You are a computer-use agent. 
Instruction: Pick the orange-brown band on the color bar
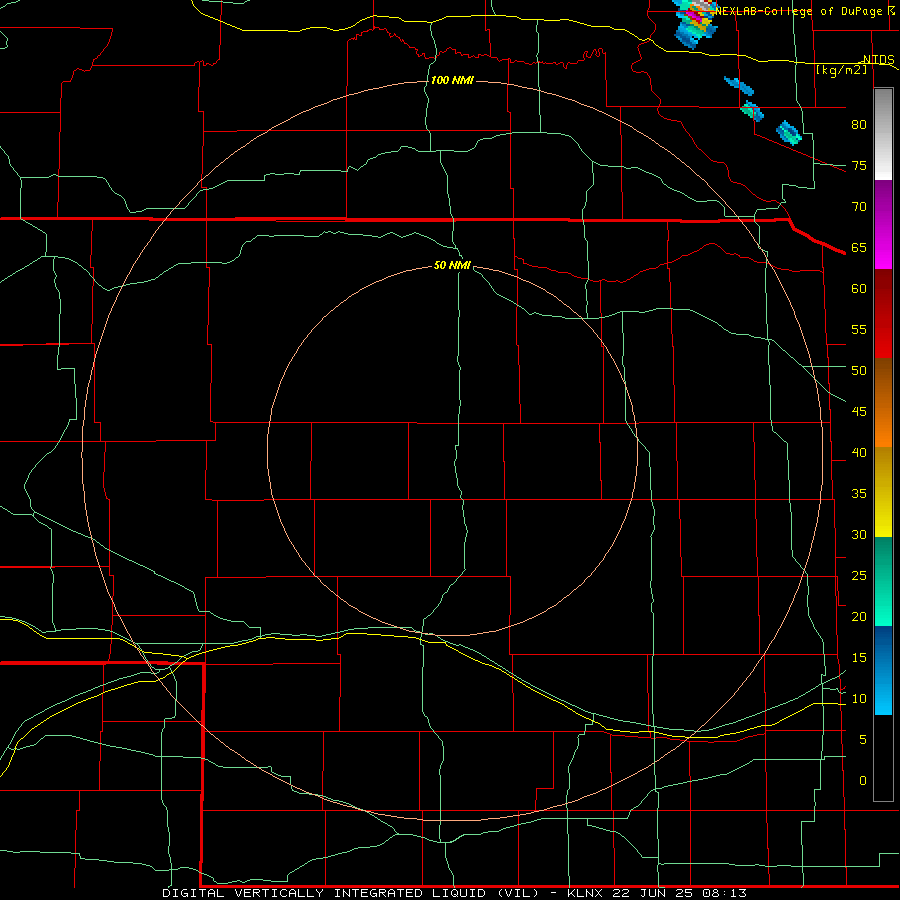pyautogui.click(x=883, y=403)
